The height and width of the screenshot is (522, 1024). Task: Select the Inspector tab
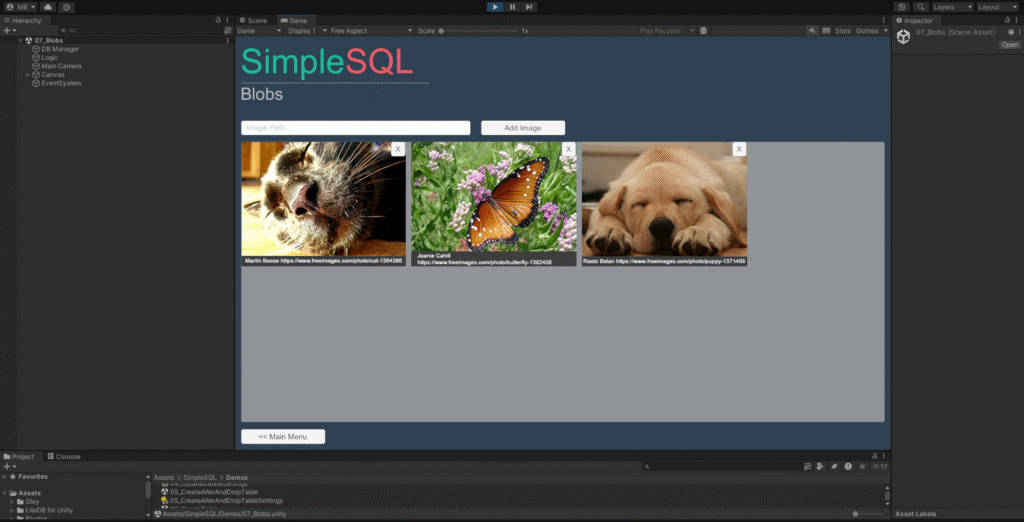click(914, 20)
